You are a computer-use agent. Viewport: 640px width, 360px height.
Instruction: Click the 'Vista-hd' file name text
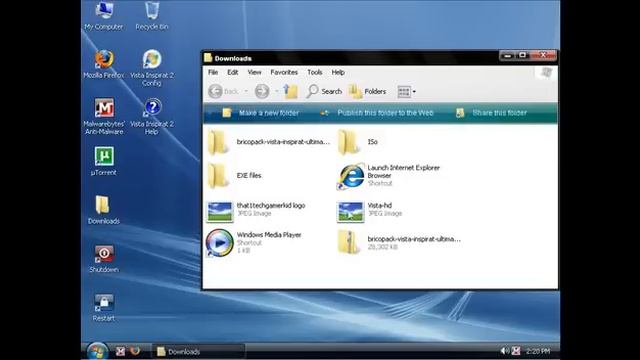(x=380, y=205)
